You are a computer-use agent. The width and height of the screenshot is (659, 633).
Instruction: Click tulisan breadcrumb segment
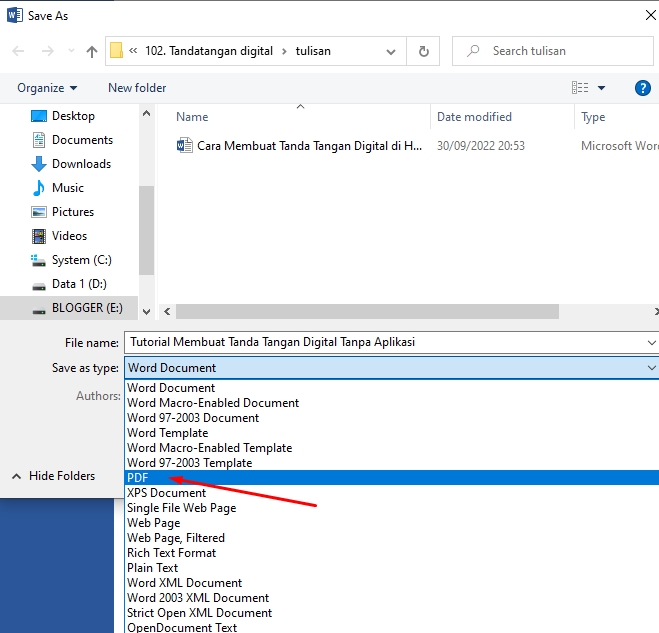pyautogui.click(x=313, y=51)
